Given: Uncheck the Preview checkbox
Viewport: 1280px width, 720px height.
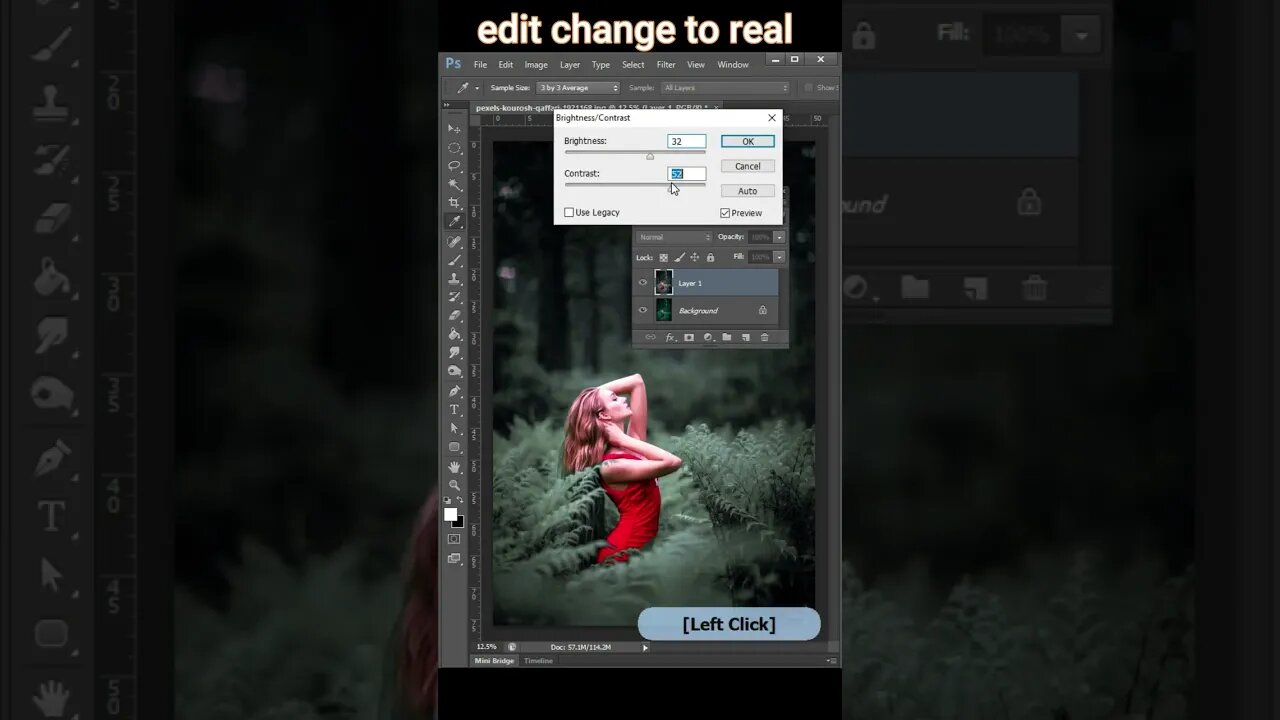Looking at the screenshot, I should 725,213.
